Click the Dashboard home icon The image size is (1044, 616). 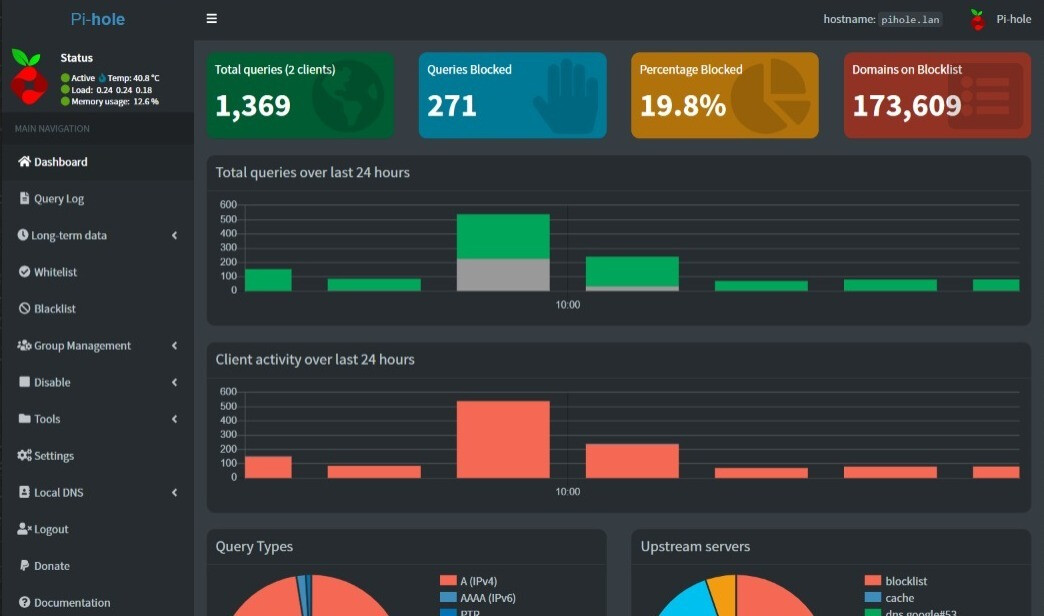click(24, 161)
